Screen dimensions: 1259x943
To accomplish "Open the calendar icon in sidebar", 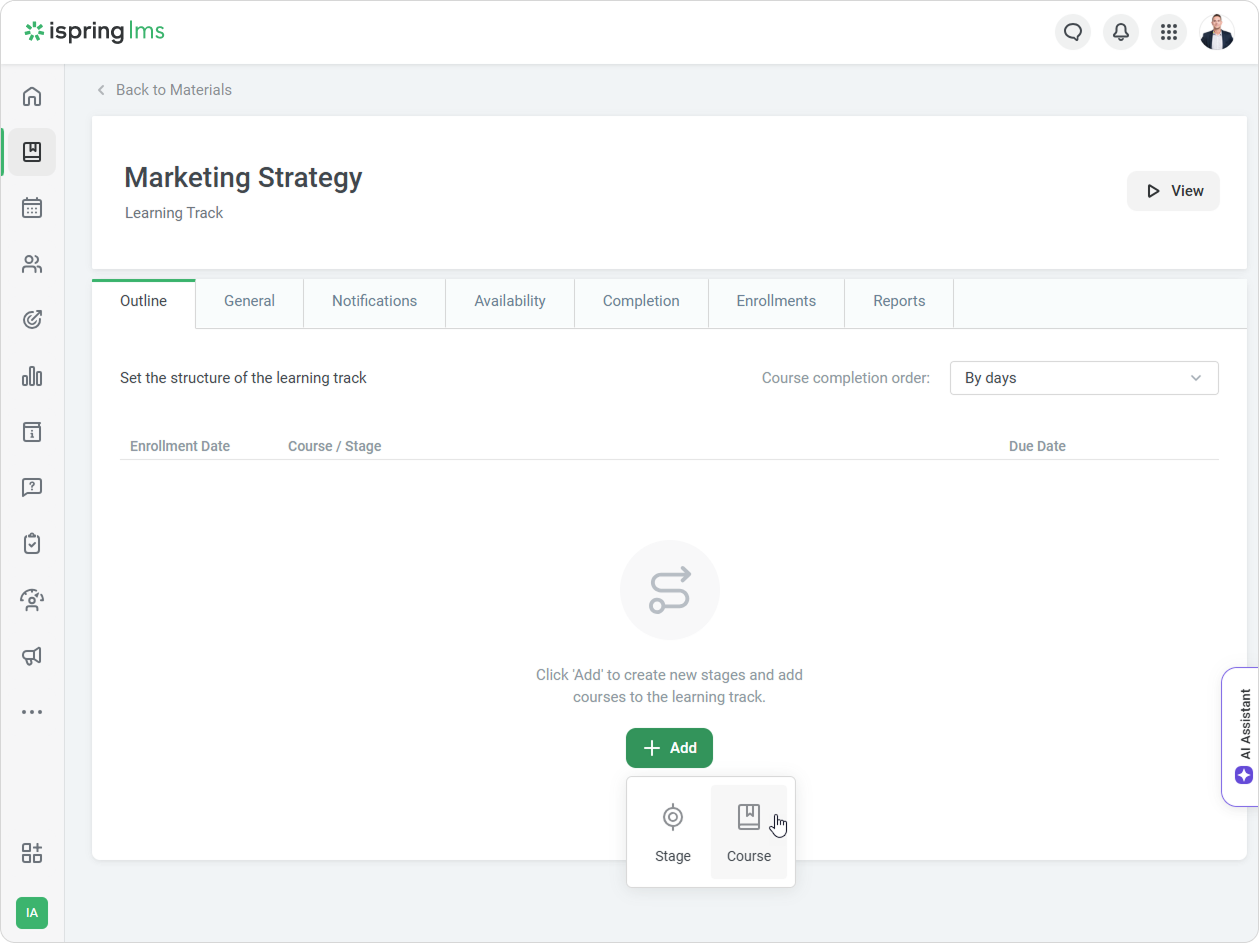I will (x=32, y=208).
